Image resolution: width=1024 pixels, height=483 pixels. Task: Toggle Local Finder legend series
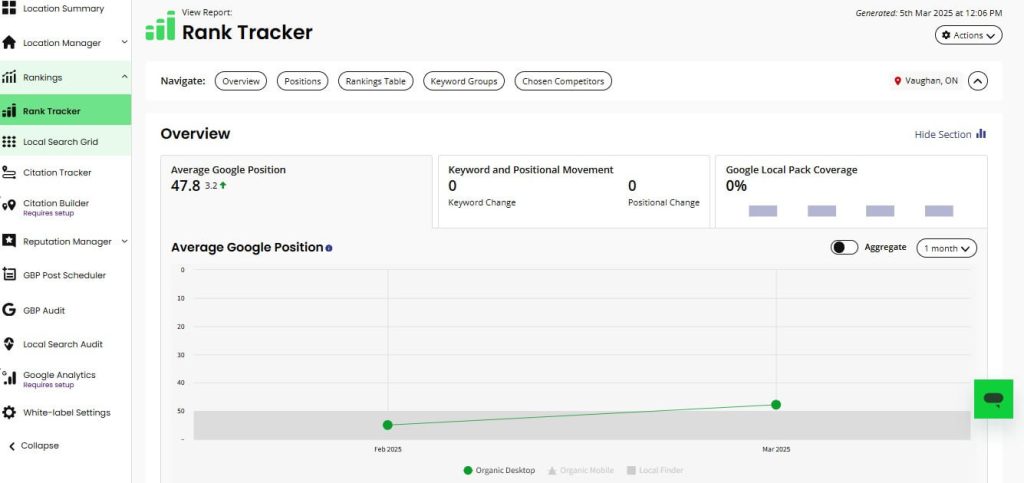tap(655, 470)
